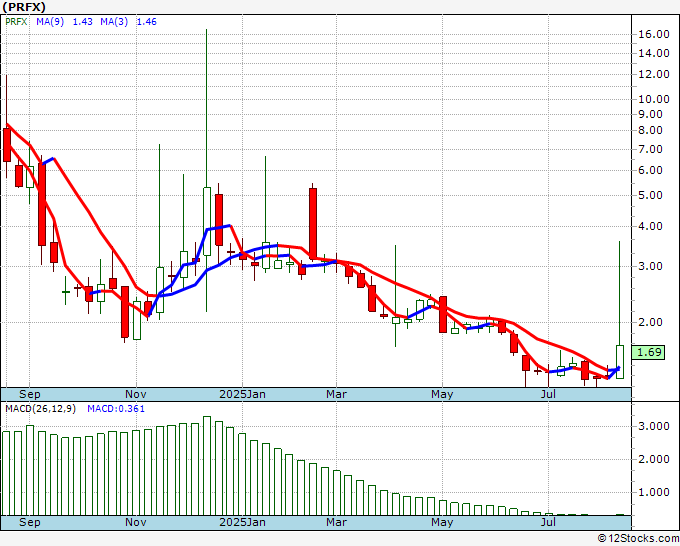
Task: Click the MACD(26,12,9) indicator label
Action: tap(40, 409)
